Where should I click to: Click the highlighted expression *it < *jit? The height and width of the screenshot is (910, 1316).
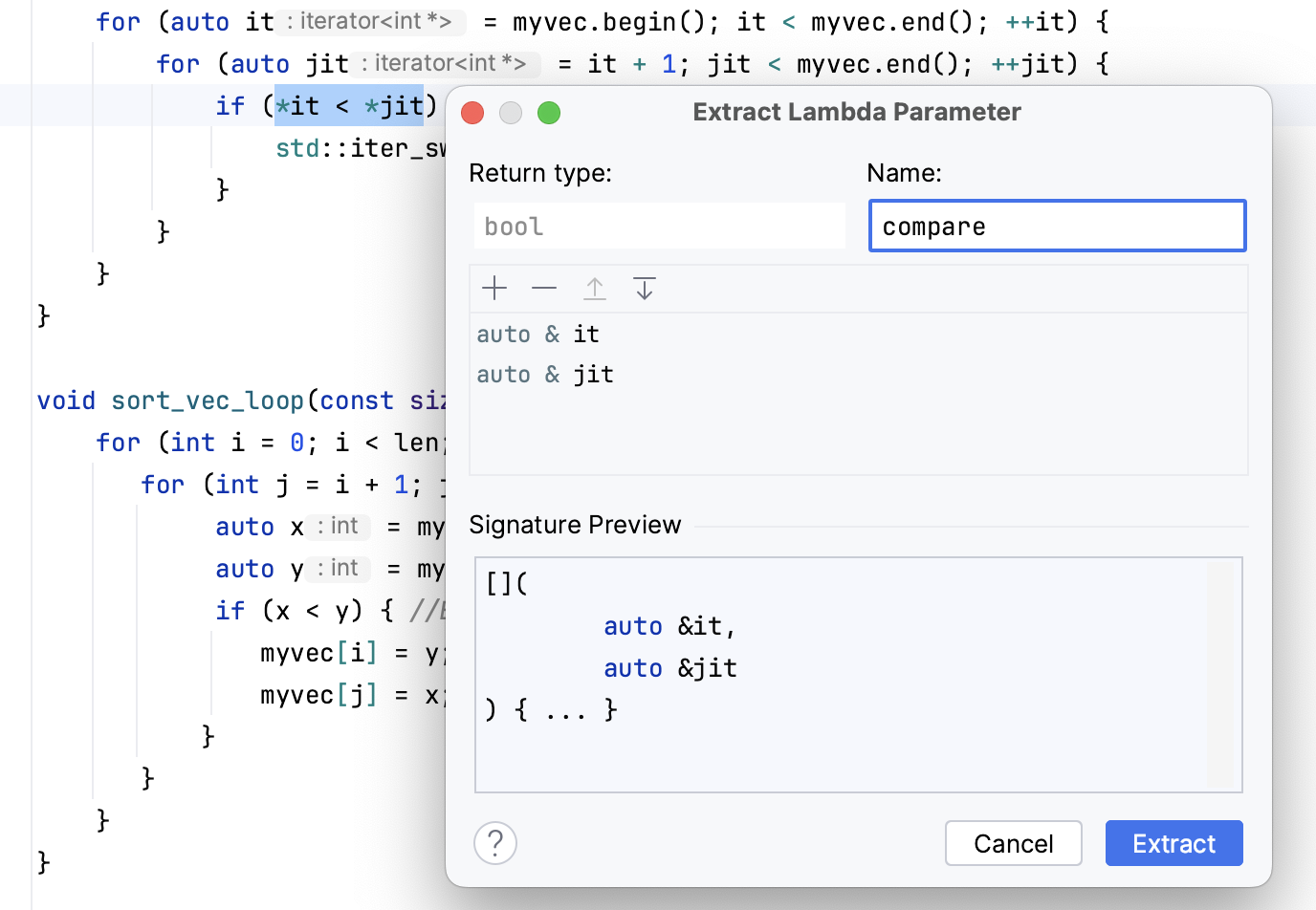[x=348, y=105]
